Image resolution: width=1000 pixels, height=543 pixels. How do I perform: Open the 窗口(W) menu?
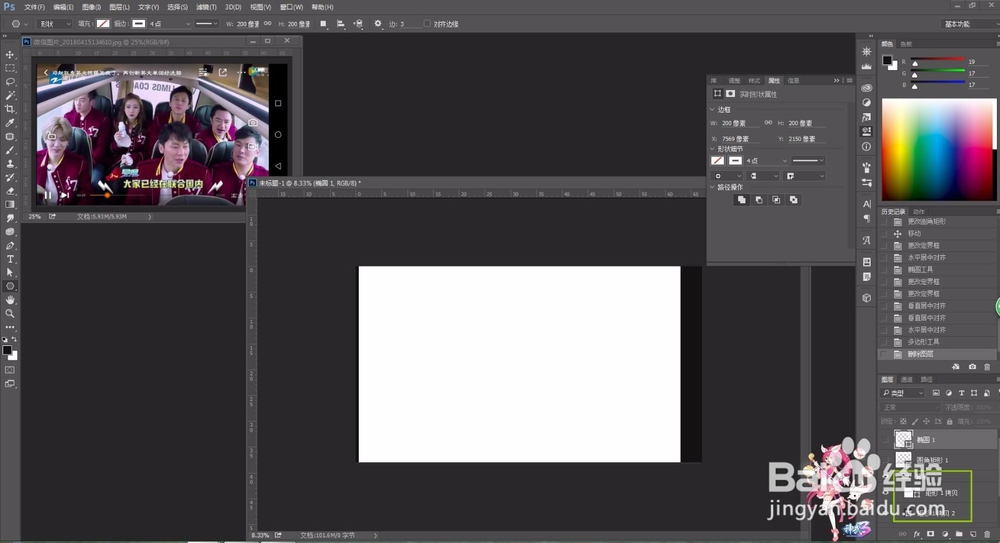tap(291, 7)
